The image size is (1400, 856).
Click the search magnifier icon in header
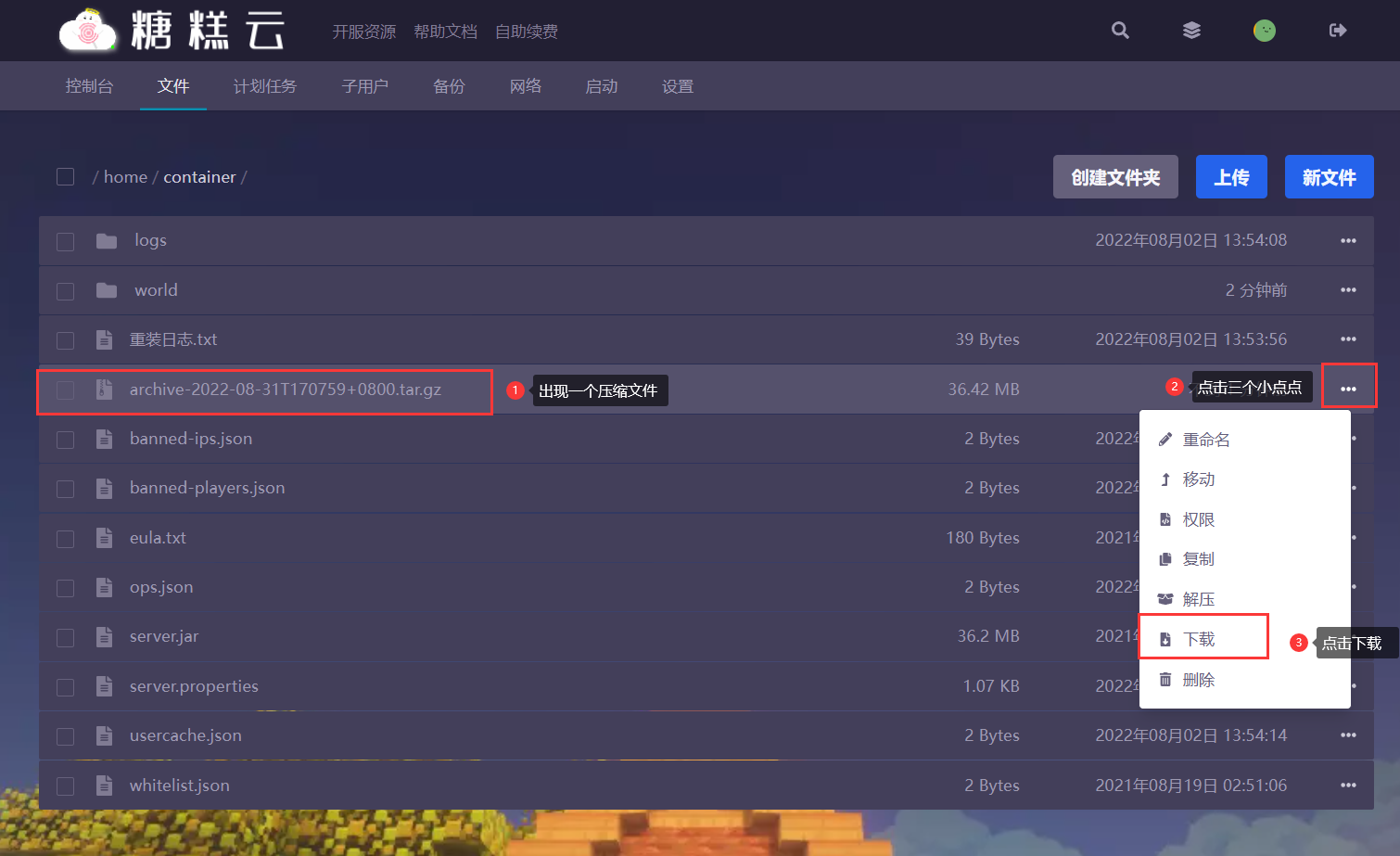coord(1120,31)
